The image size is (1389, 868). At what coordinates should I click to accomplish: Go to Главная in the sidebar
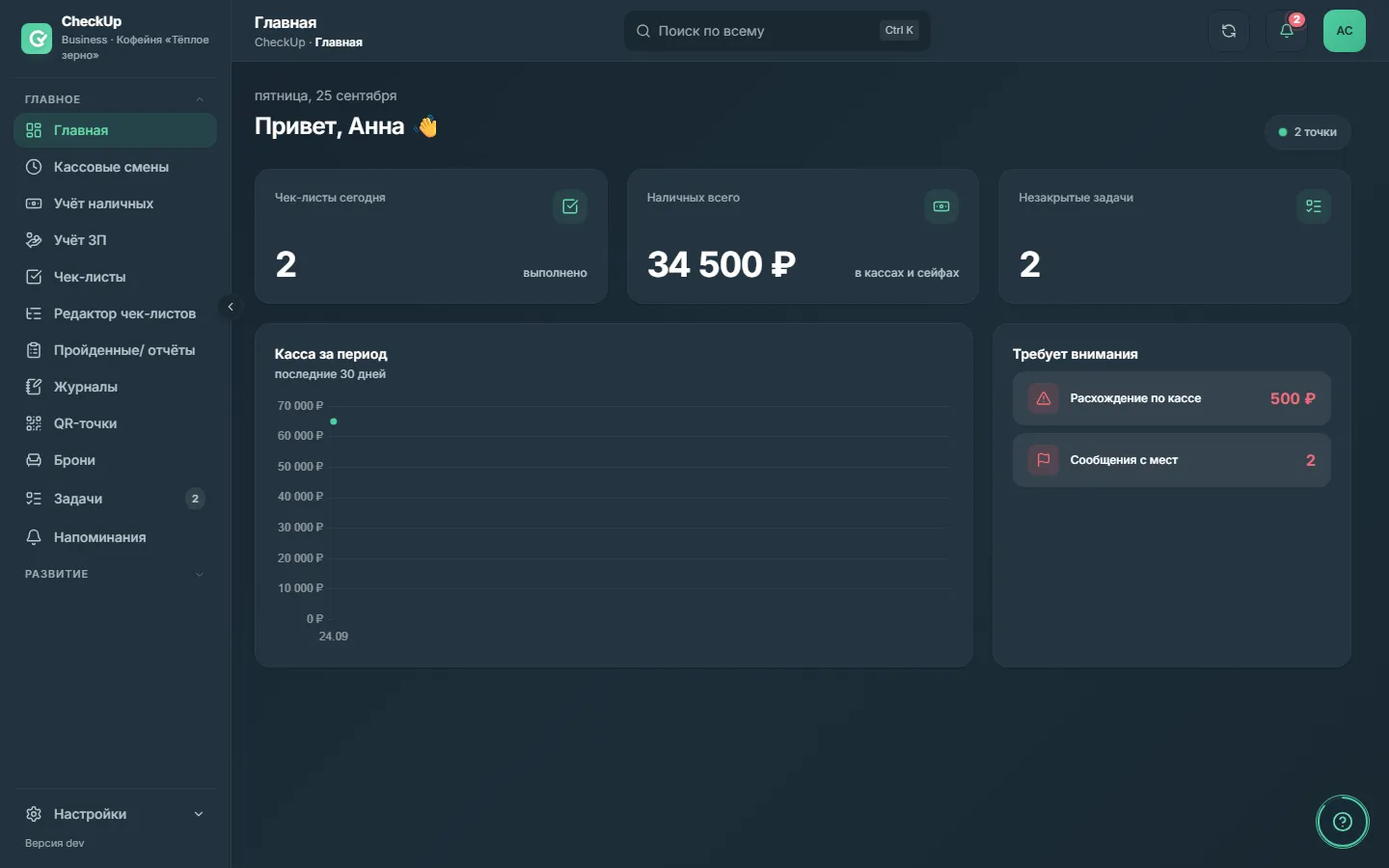tap(115, 130)
